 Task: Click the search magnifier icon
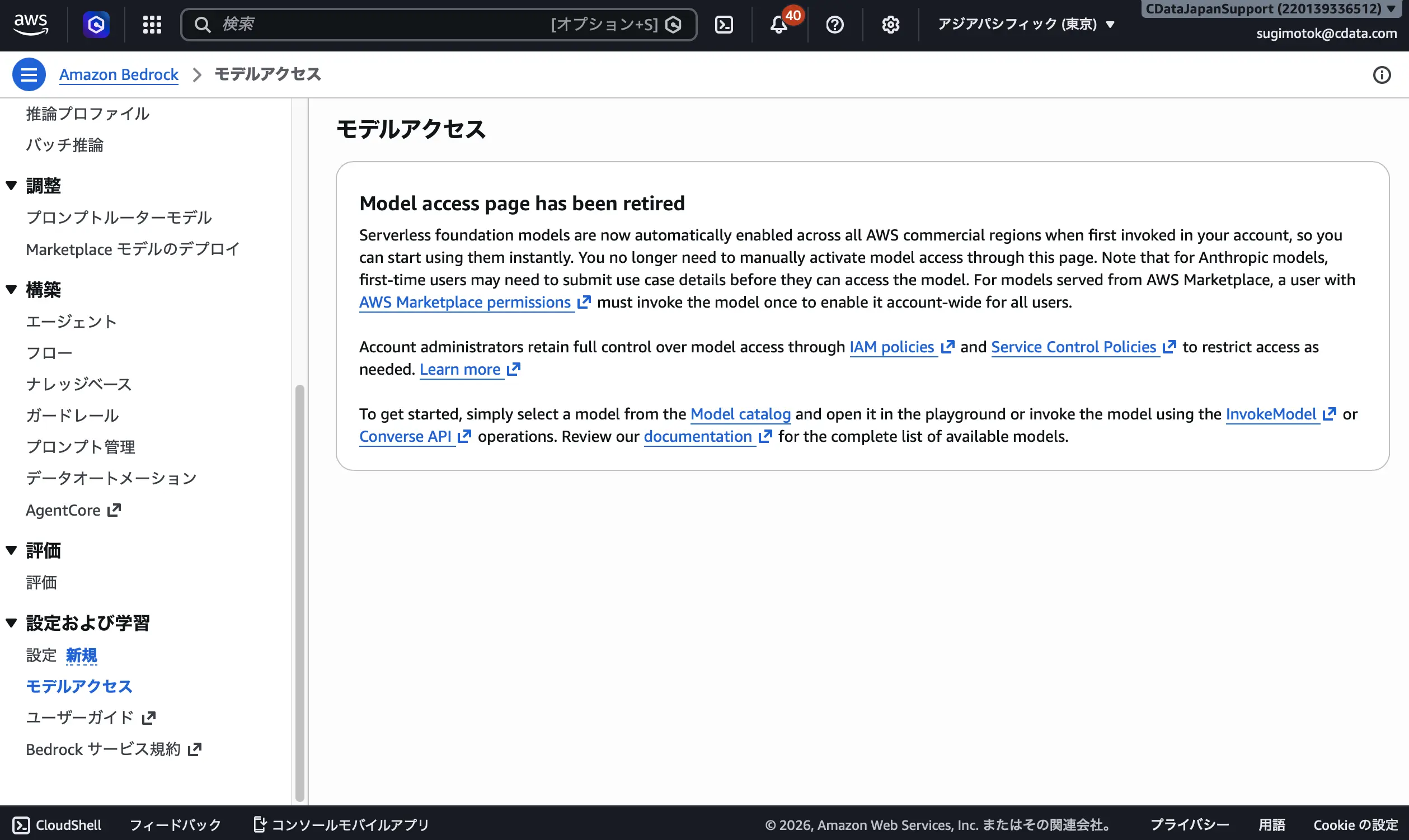(202, 25)
